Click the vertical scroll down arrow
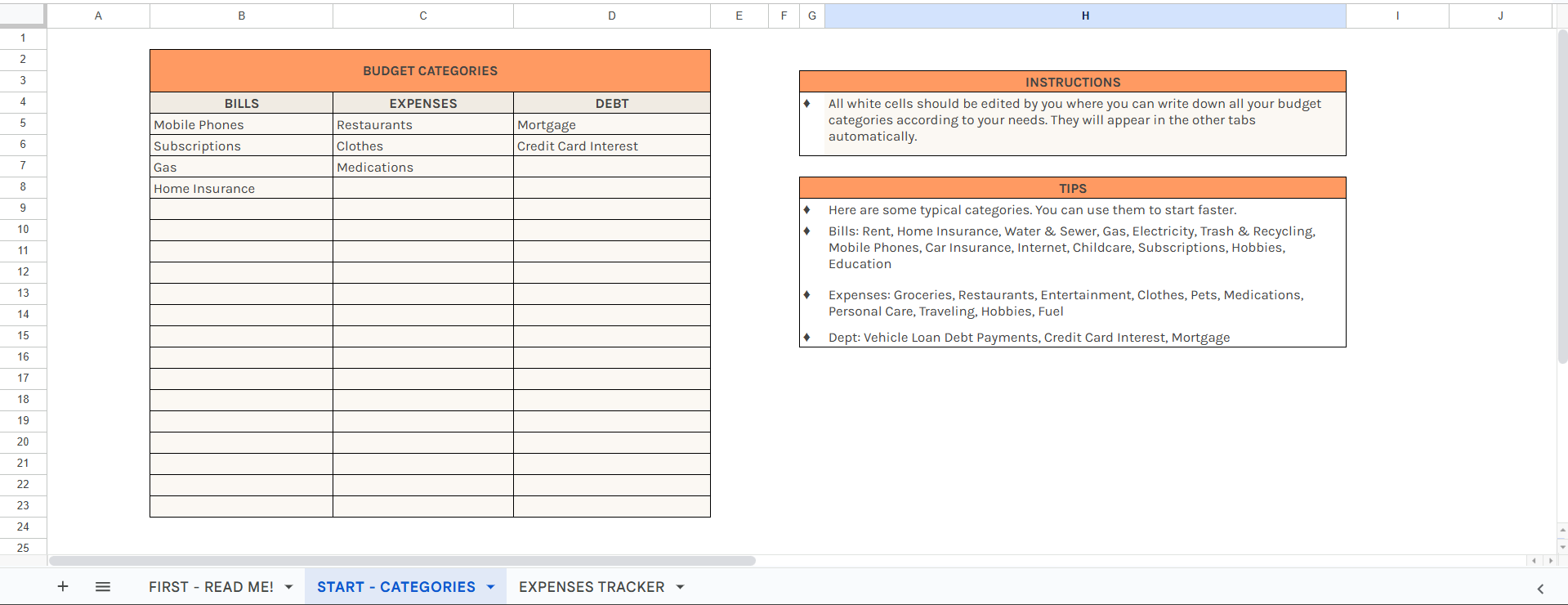This screenshot has height=605, width=1568. click(1562, 547)
